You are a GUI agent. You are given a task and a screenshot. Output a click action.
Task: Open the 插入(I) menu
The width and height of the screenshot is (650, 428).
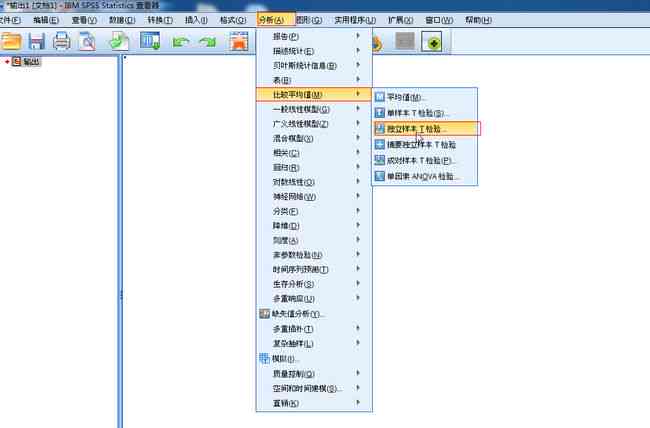pyautogui.click(x=196, y=20)
